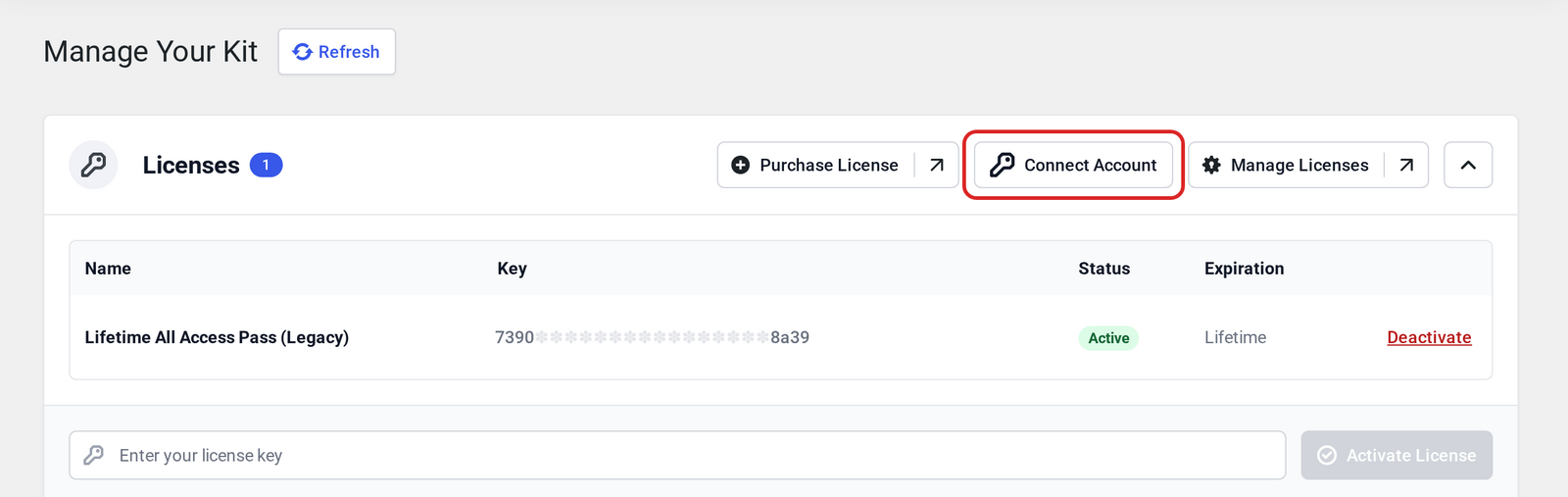
Task: Click the Manage Your Kit heading
Action: 150,51
